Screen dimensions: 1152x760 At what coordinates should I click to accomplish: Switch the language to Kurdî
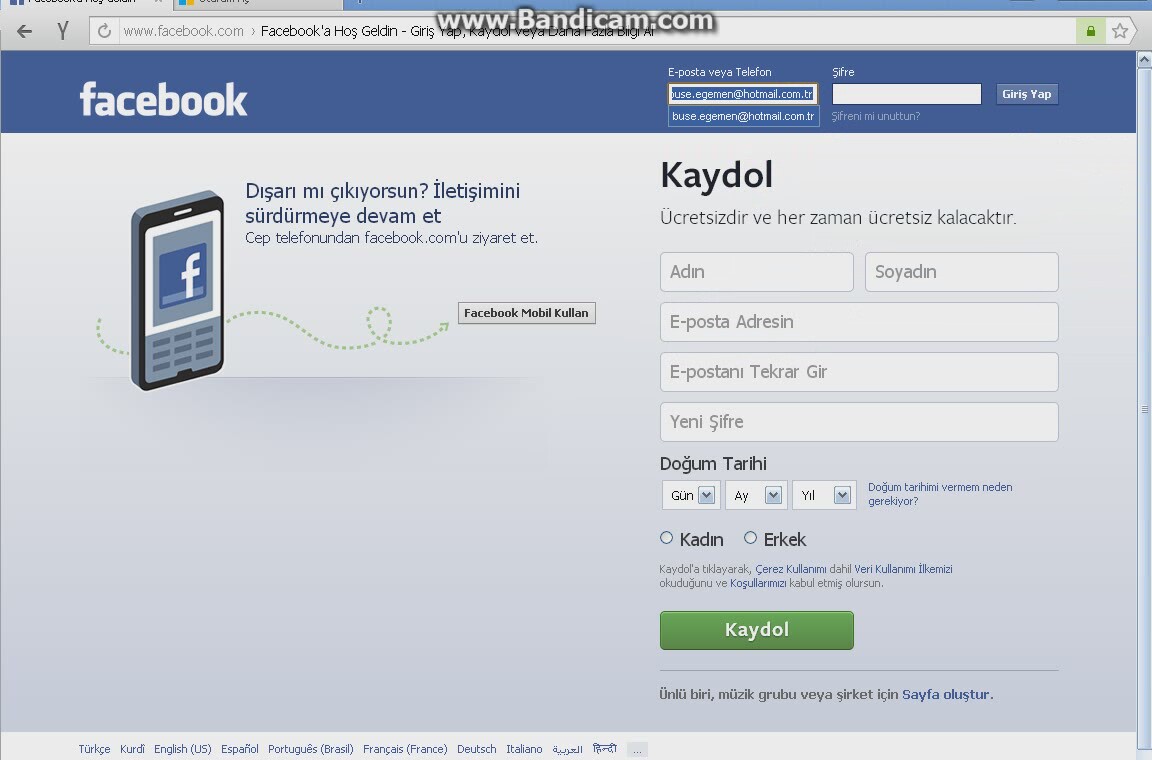[x=132, y=749]
